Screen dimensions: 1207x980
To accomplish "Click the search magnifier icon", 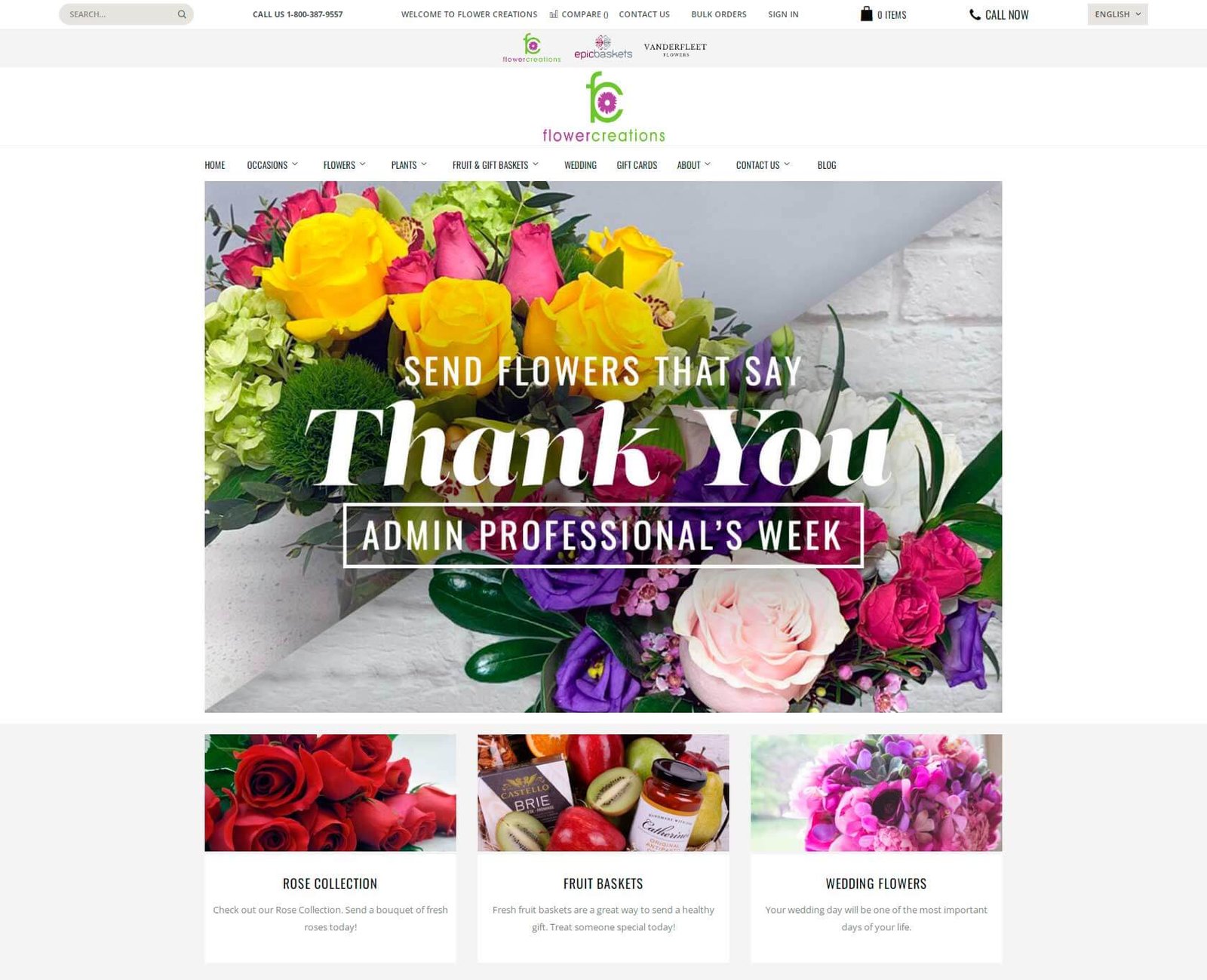I will click(182, 14).
